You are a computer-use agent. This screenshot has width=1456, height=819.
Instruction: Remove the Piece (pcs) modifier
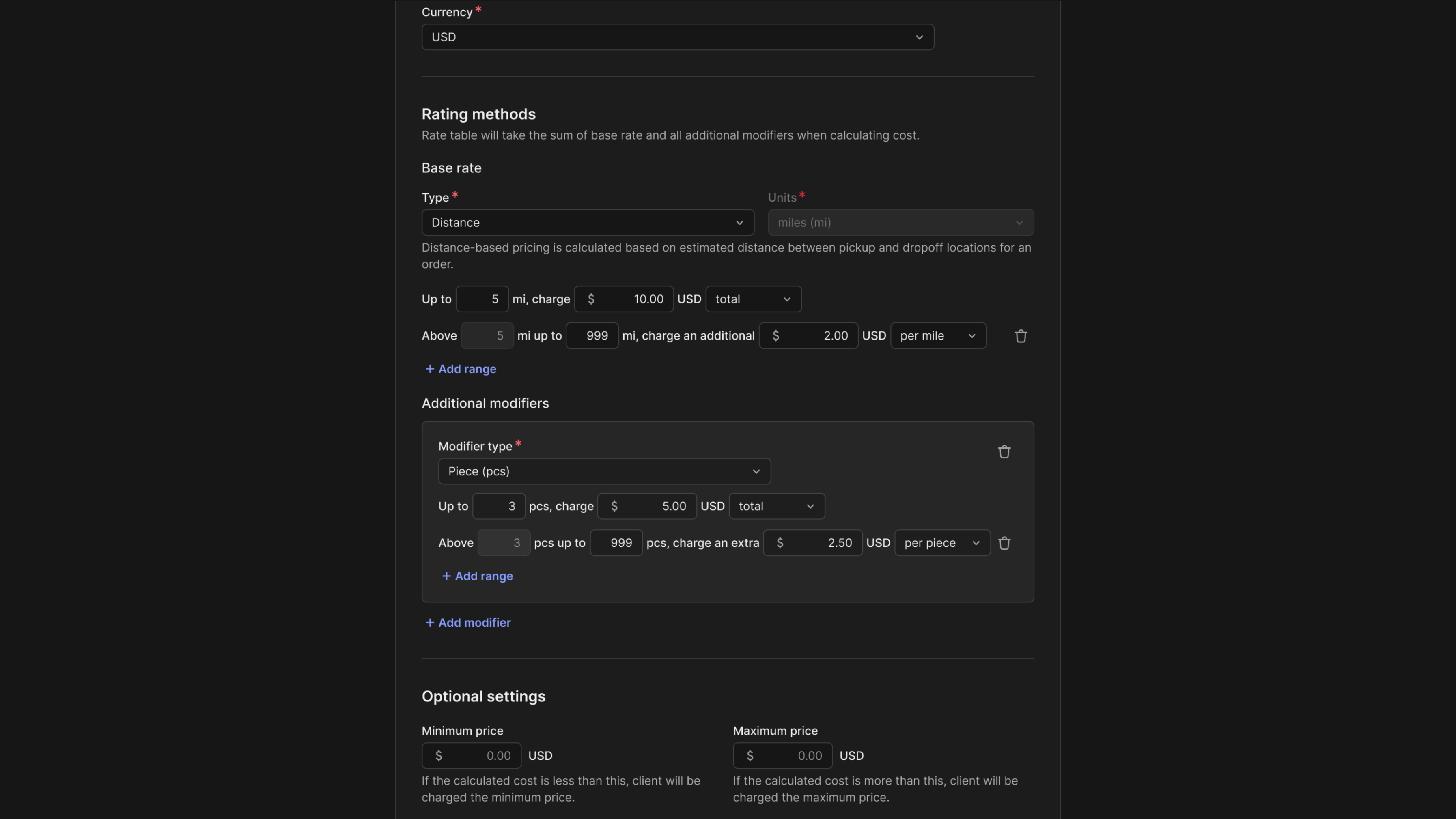[x=1004, y=451]
